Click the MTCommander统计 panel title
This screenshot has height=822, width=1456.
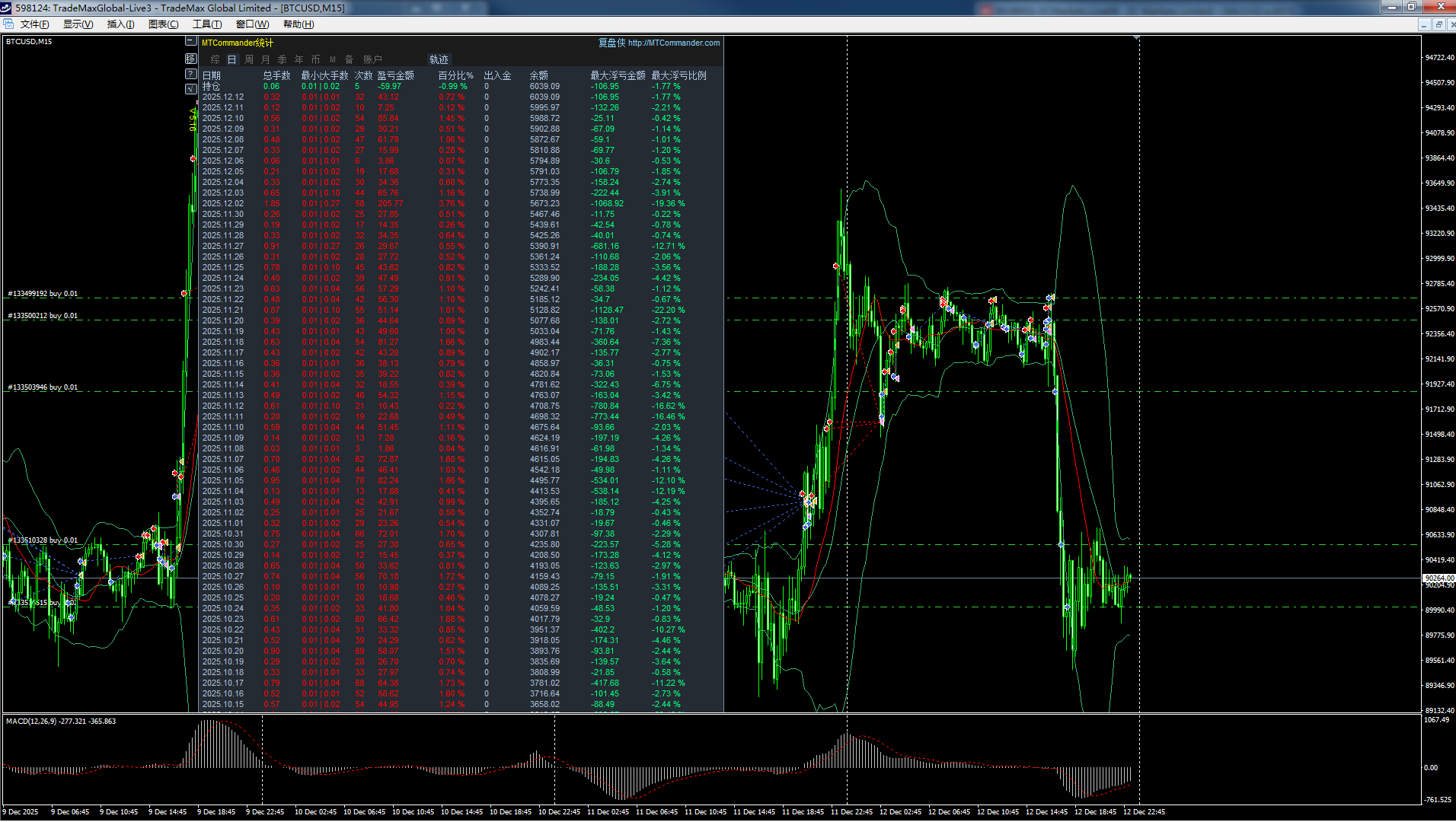click(x=237, y=43)
